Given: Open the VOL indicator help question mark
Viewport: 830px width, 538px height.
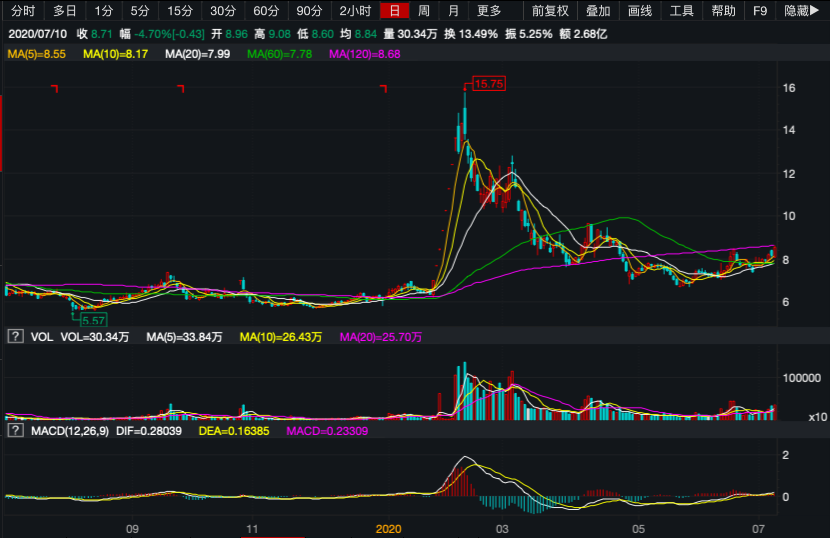Looking at the screenshot, I should point(15,336).
